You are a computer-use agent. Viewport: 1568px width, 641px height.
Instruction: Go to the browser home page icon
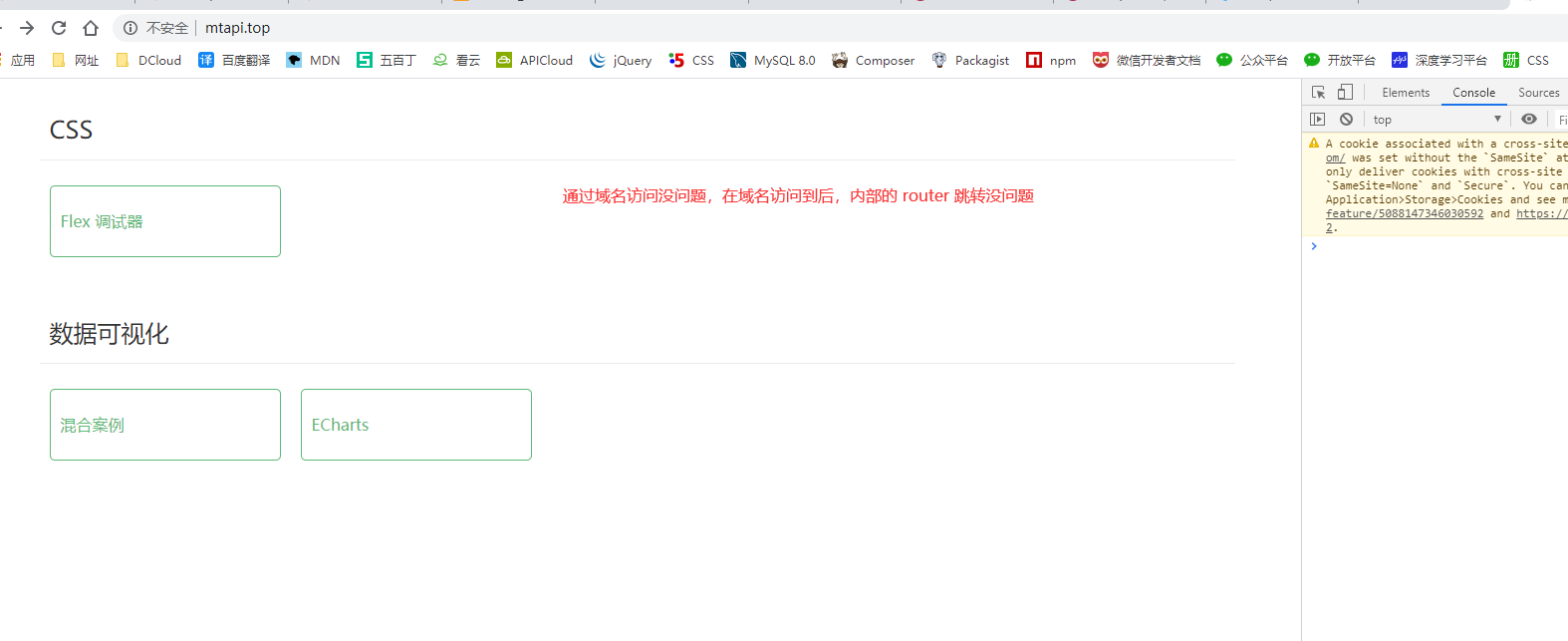(x=91, y=28)
